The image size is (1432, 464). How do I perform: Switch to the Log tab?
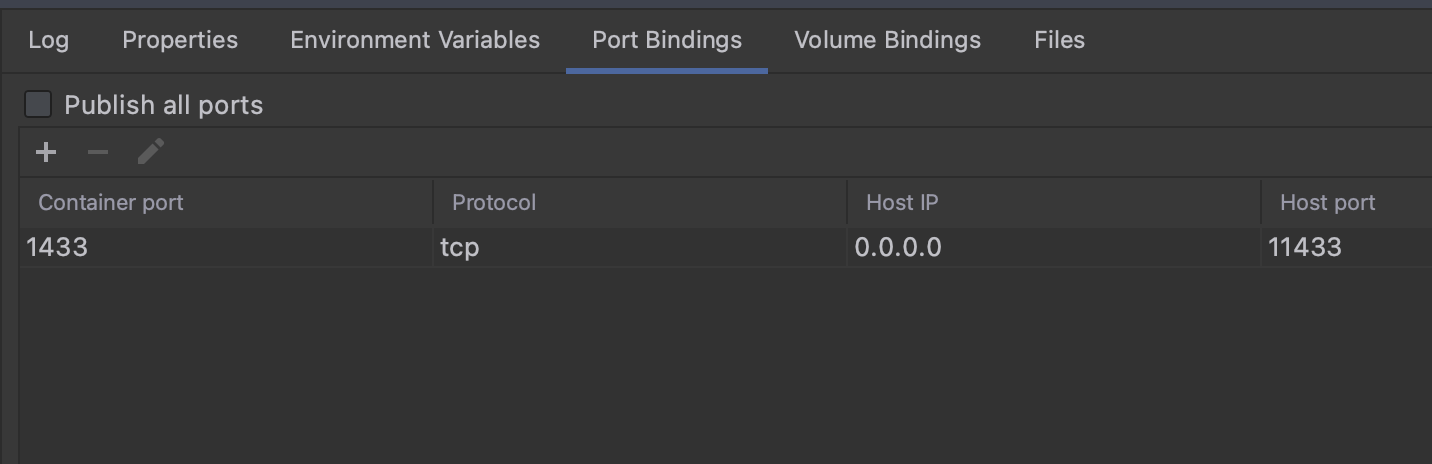pyautogui.click(x=48, y=40)
